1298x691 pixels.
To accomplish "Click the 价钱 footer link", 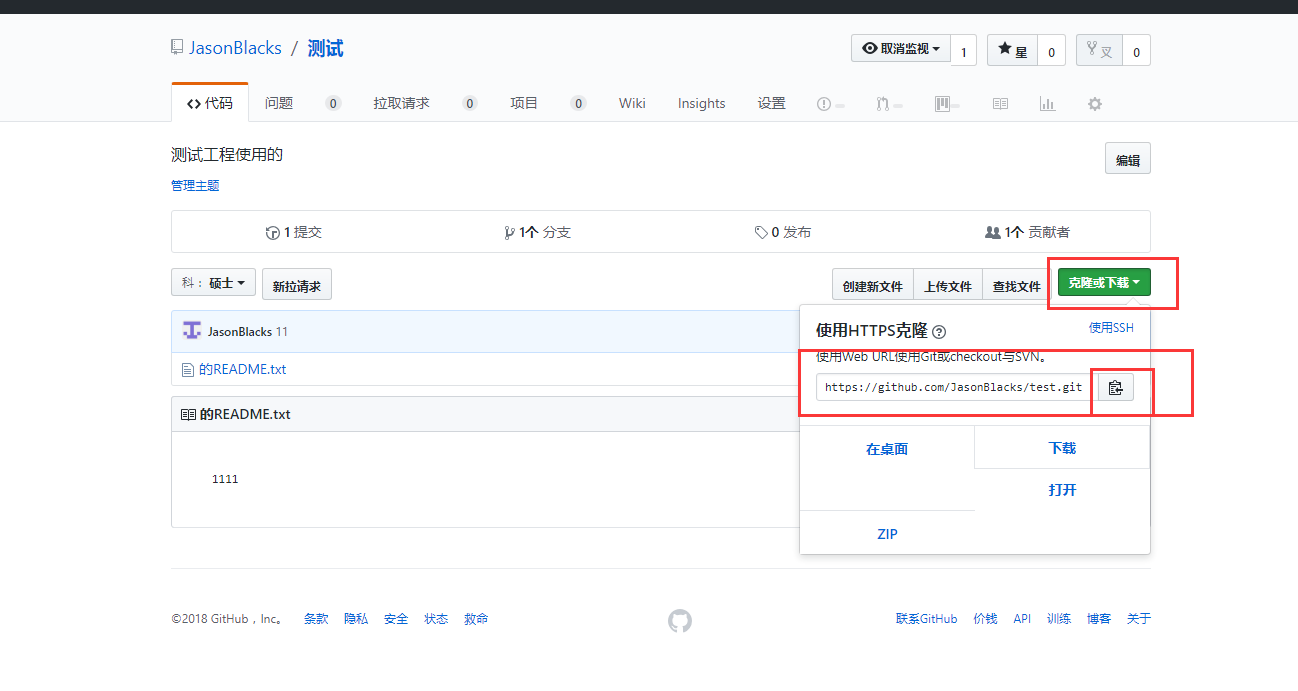I will (986, 619).
